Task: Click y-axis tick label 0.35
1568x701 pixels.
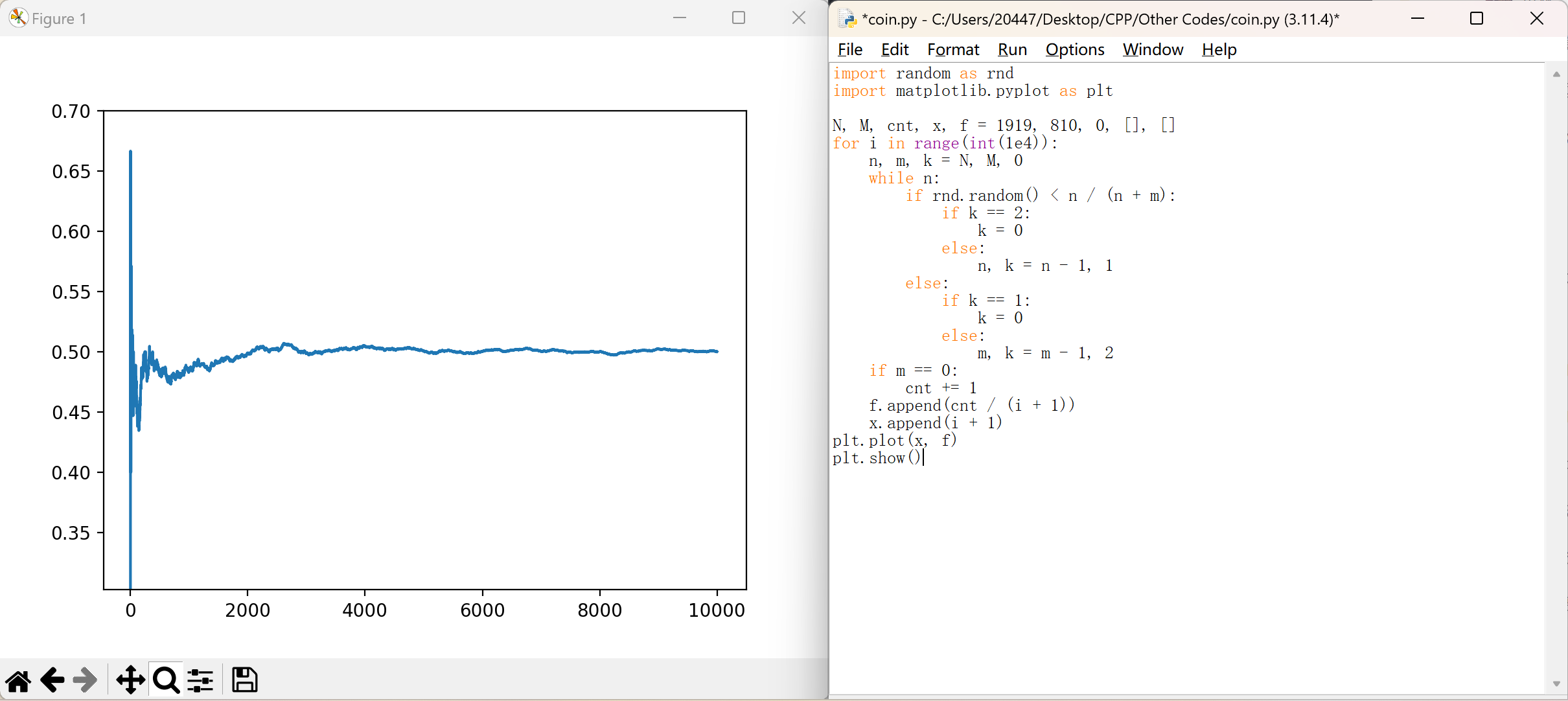Action: coord(71,533)
